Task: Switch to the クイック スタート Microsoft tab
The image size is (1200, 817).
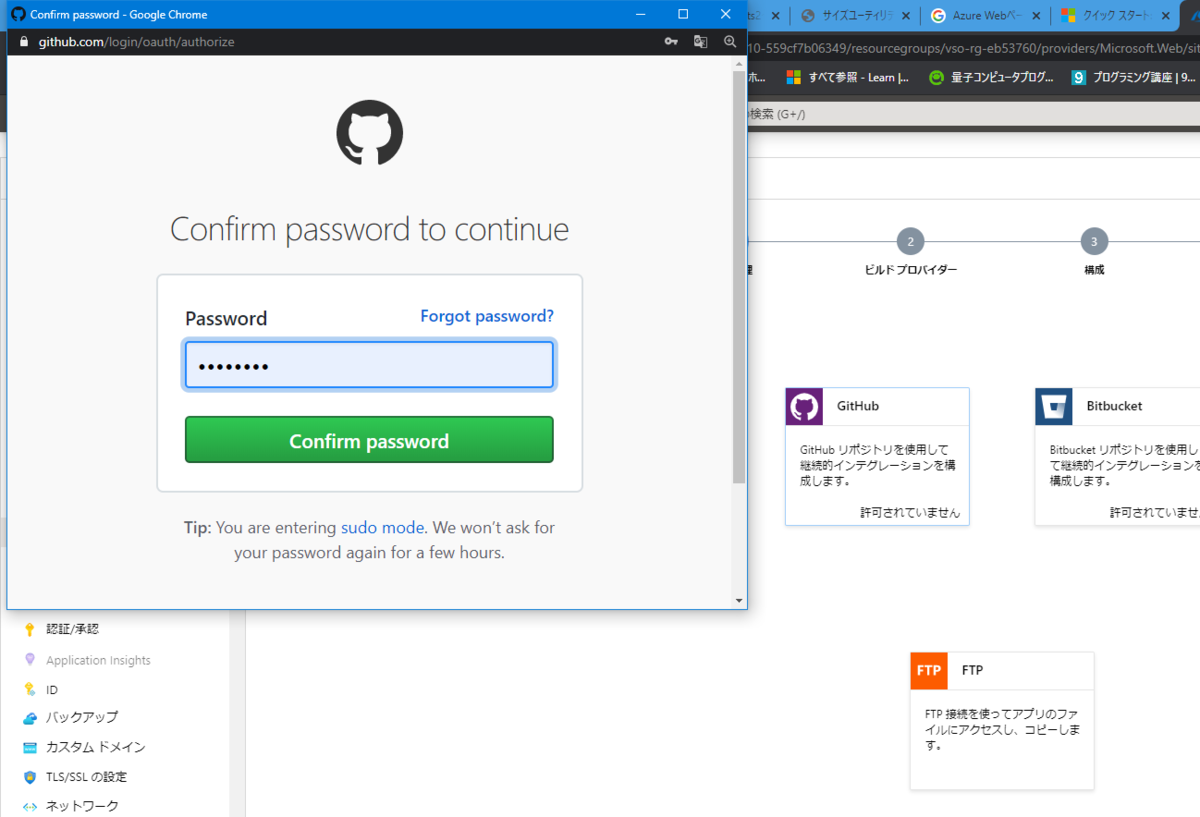Action: click(1115, 15)
